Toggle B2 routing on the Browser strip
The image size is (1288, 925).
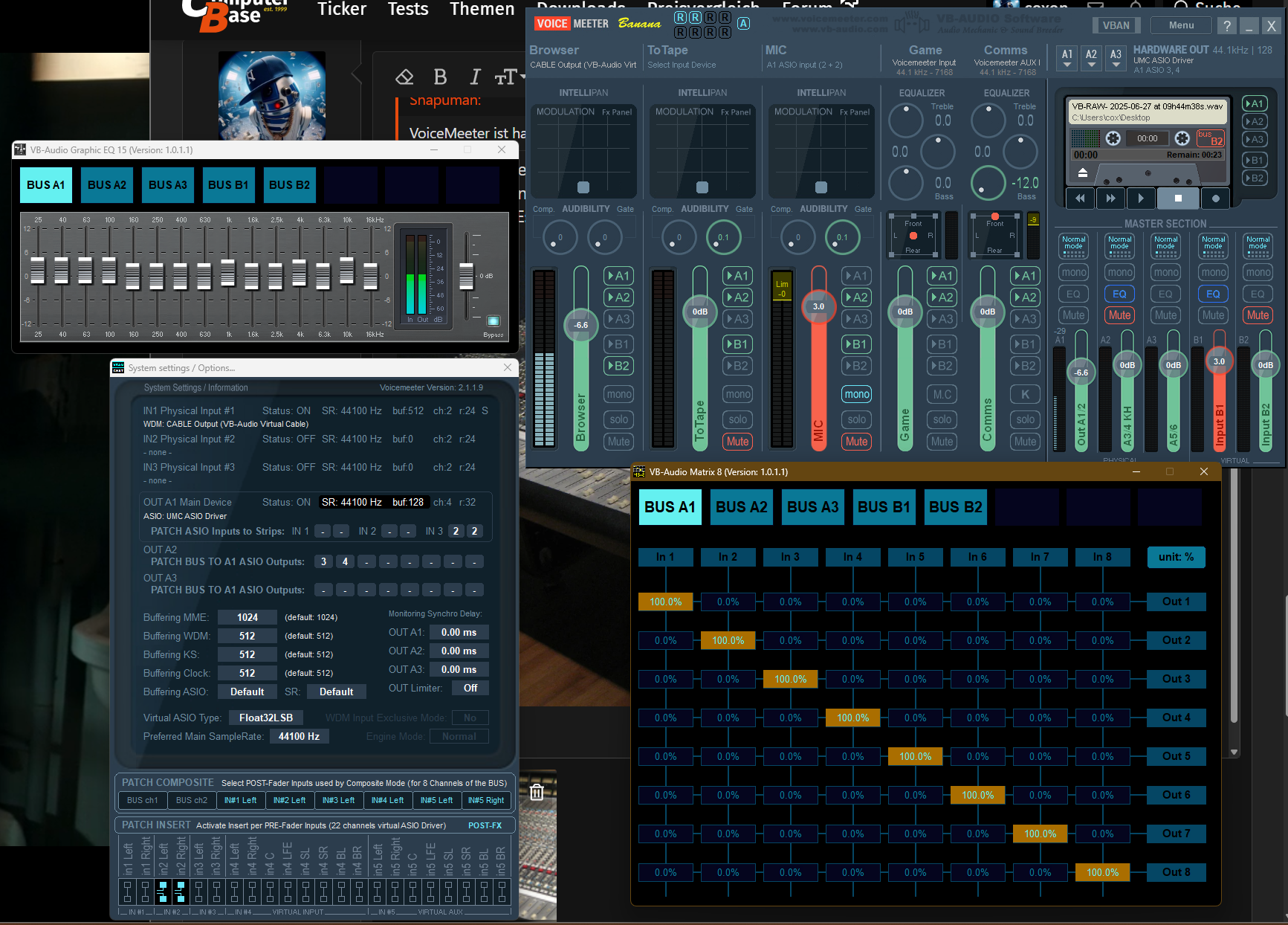pyautogui.click(x=618, y=366)
